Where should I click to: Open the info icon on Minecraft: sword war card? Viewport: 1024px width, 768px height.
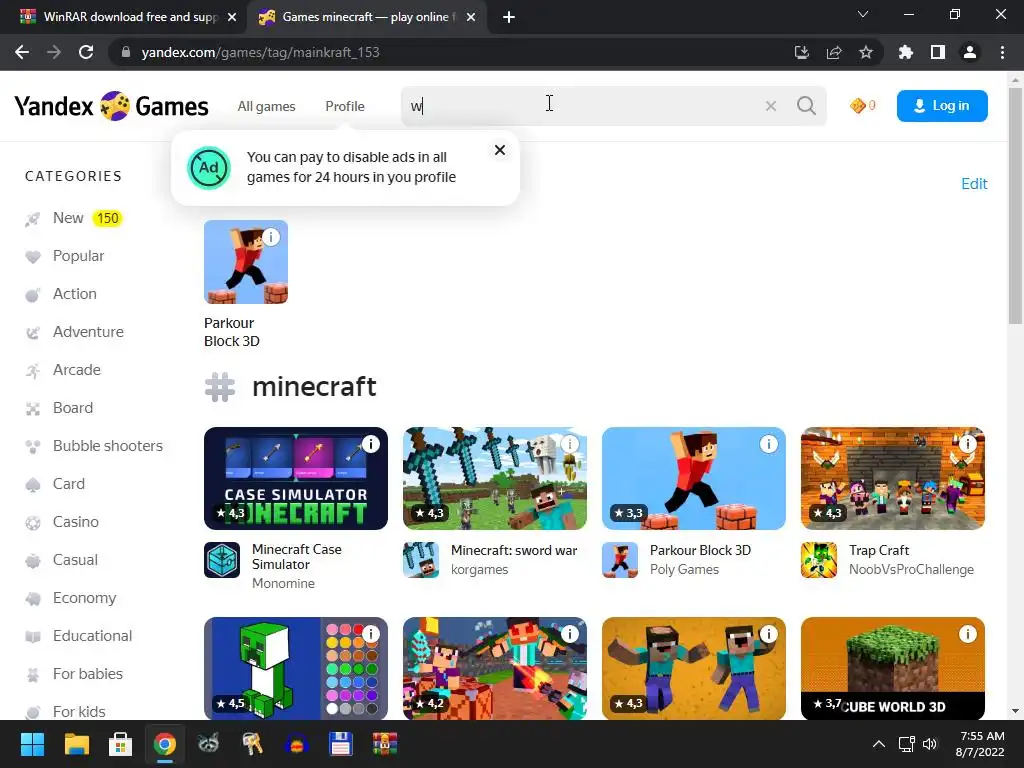(x=569, y=444)
